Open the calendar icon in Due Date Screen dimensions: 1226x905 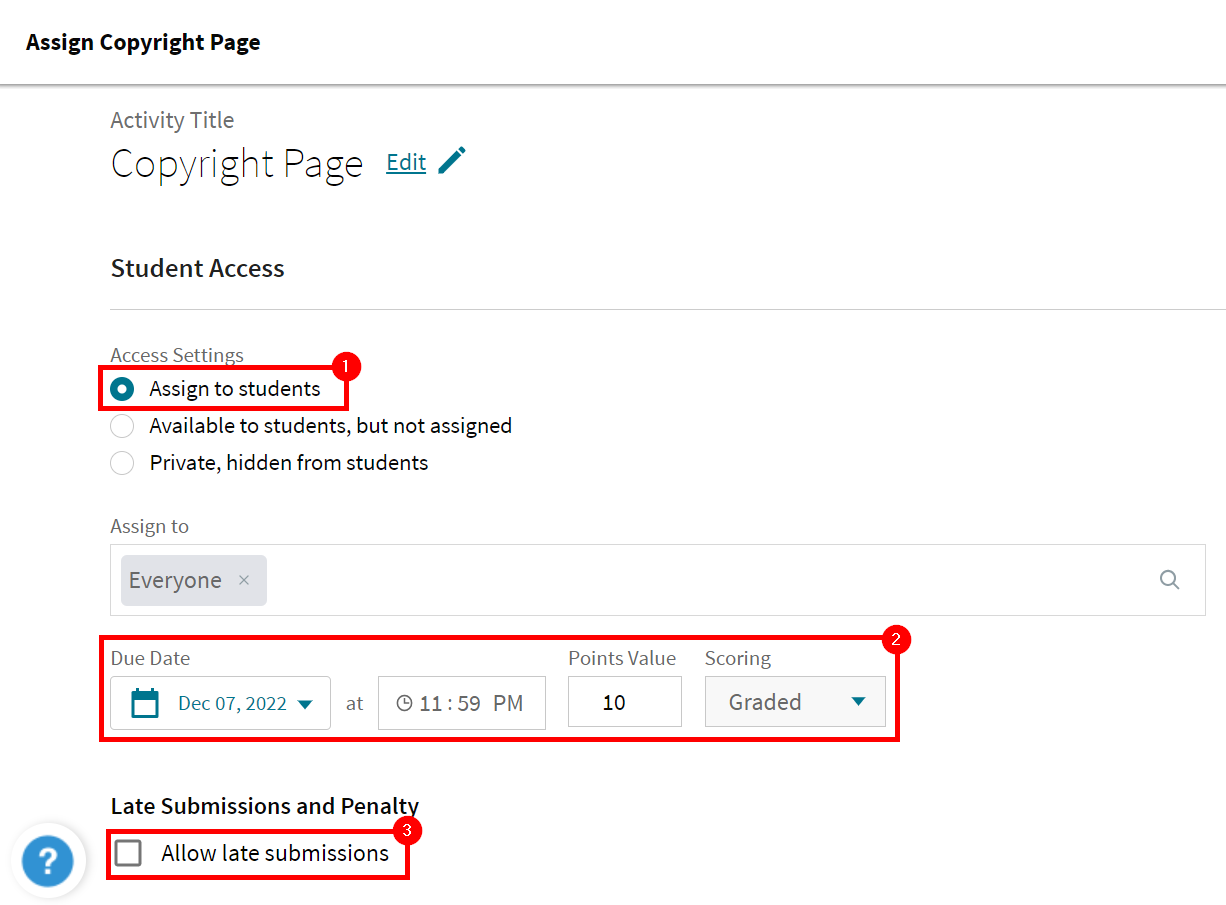click(146, 702)
